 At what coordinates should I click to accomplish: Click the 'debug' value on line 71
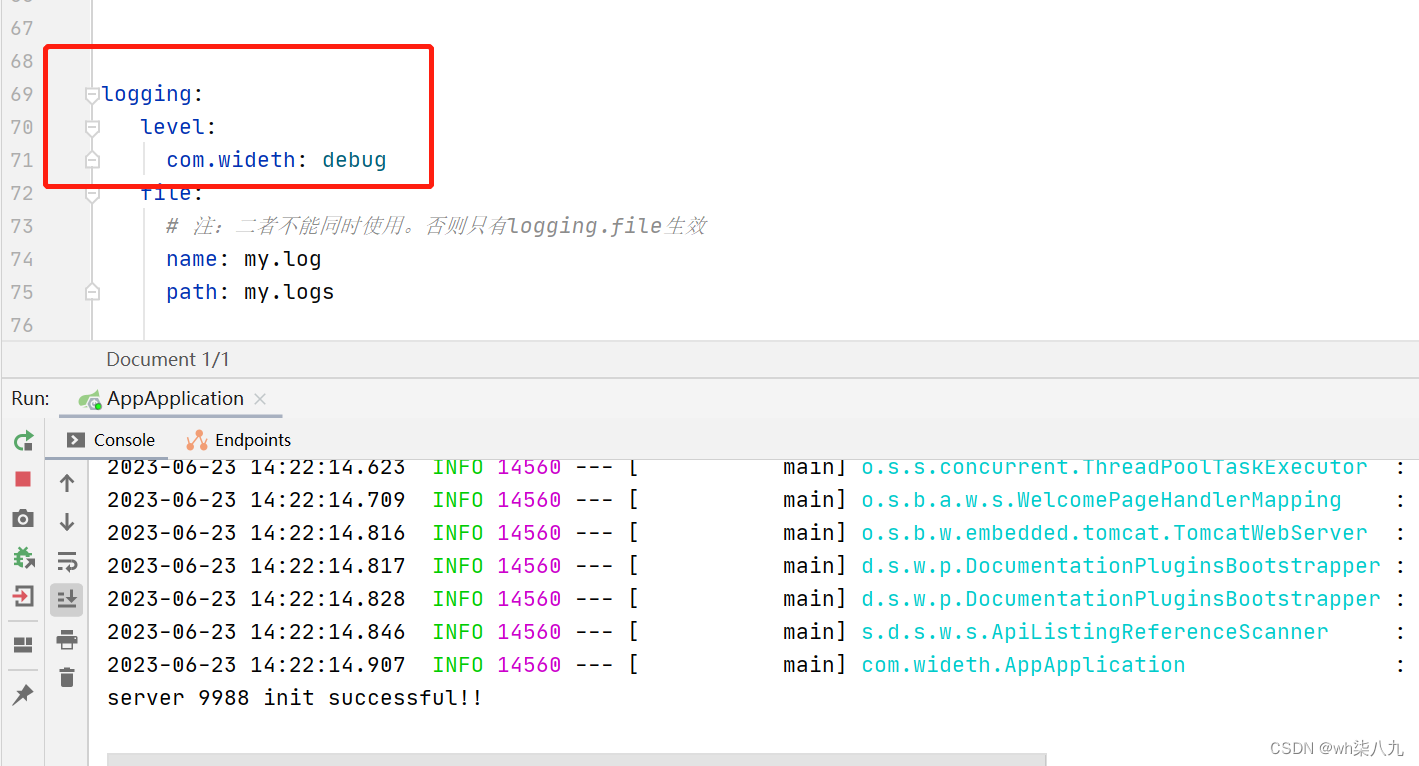(x=354, y=160)
